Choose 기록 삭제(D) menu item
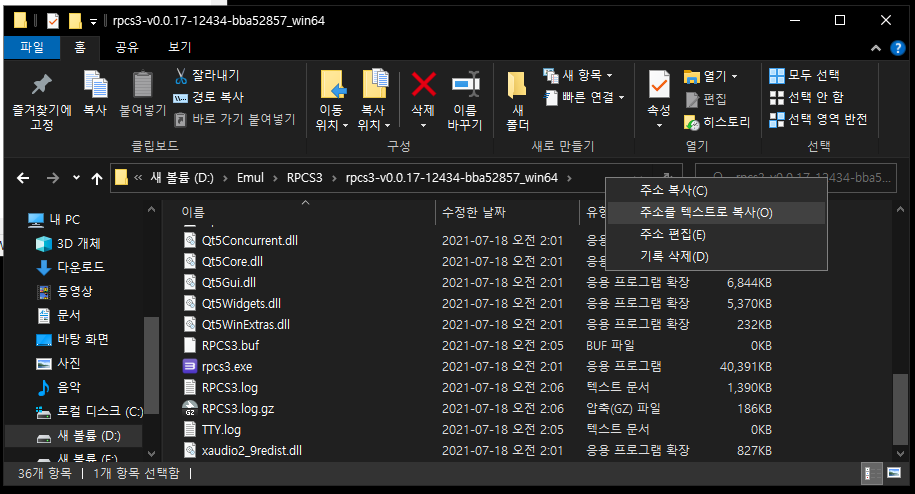Image resolution: width=915 pixels, height=494 pixels. click(716, 257)
